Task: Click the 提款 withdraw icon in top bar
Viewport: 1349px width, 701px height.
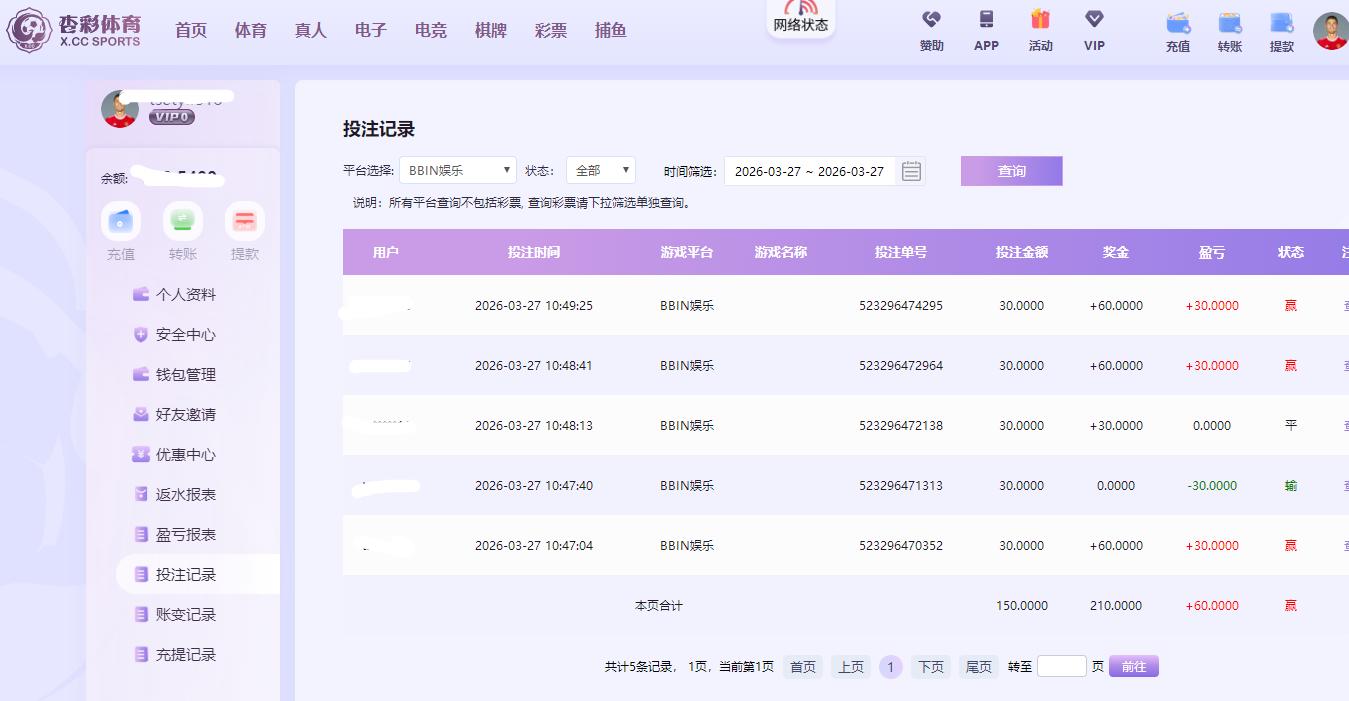Action: (1281, 23)
